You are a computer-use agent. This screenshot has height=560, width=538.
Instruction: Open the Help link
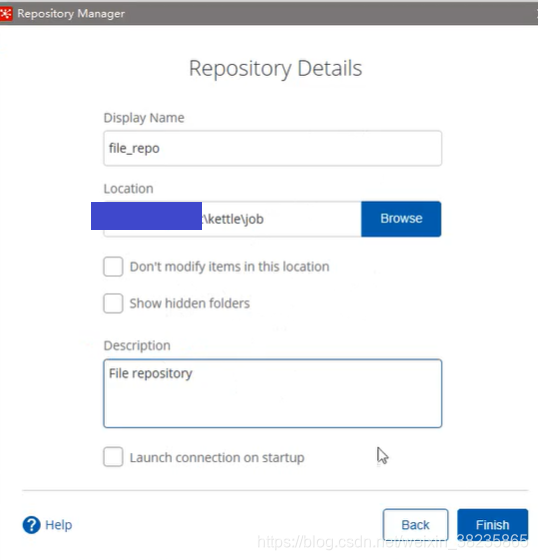click(59, 525)
